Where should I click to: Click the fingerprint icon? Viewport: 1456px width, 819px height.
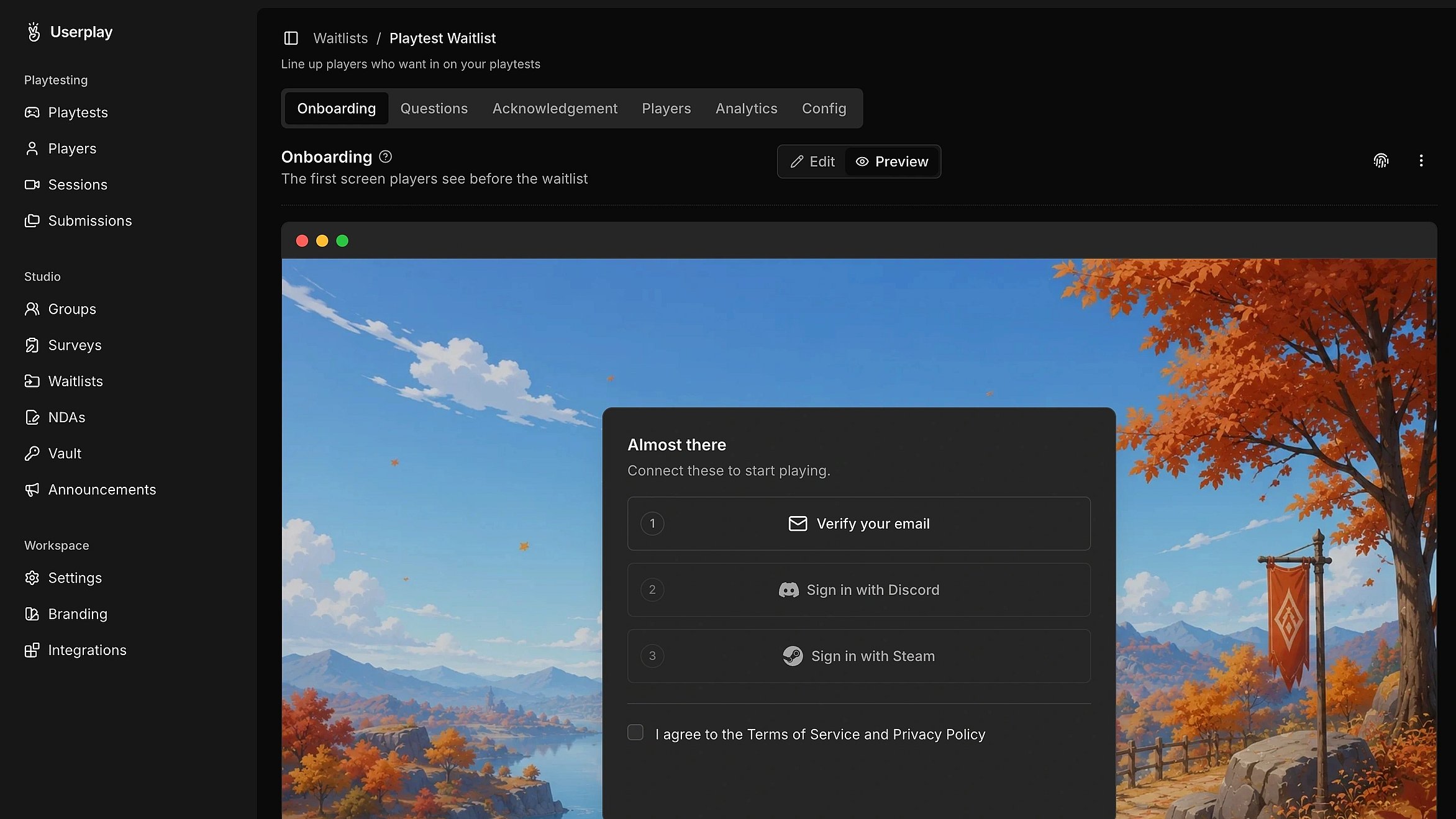[x=1381, y=161]
